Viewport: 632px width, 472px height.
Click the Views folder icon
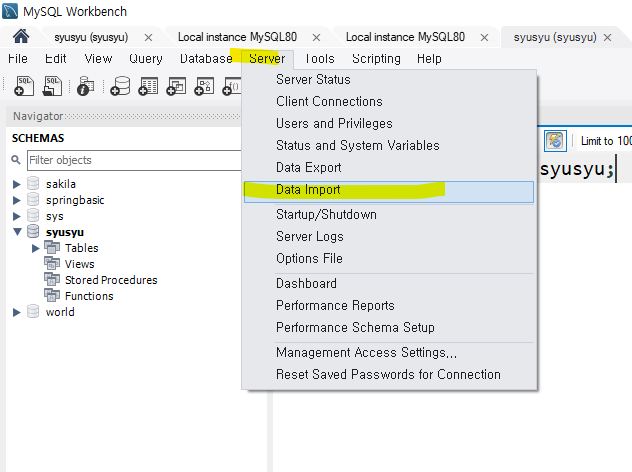52,264
